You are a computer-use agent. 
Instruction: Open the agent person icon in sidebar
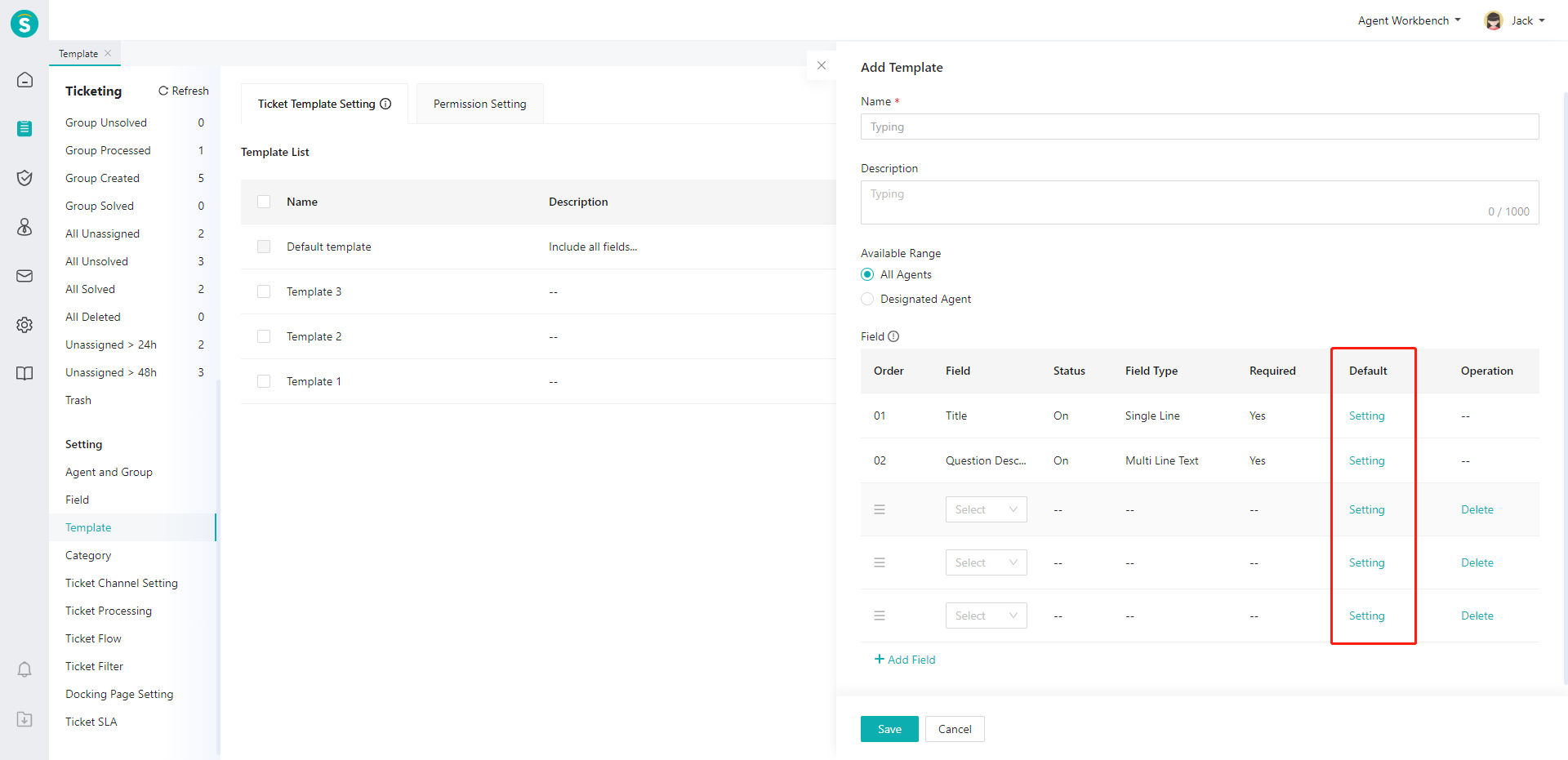pos(24,227)
